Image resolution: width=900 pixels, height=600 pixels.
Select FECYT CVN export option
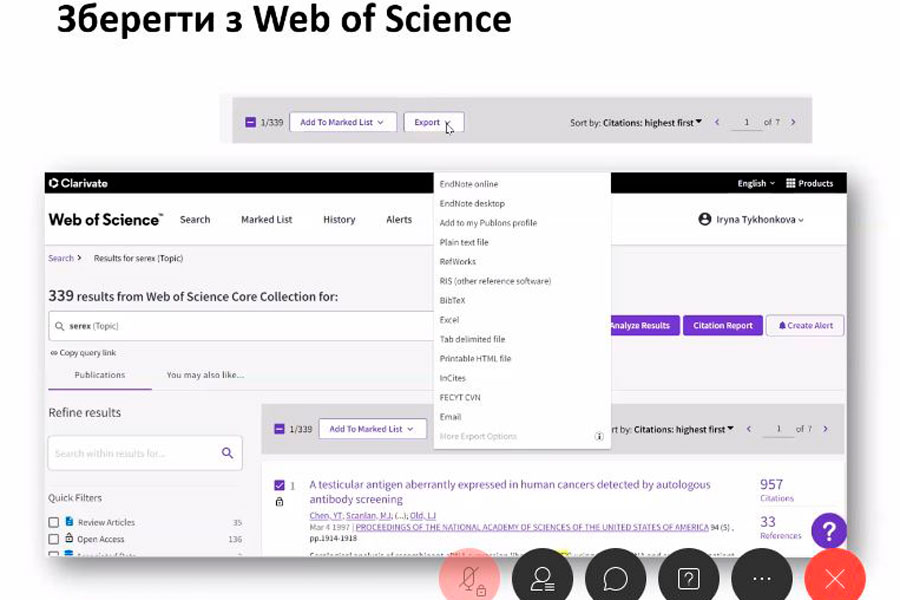pos(460,397)
